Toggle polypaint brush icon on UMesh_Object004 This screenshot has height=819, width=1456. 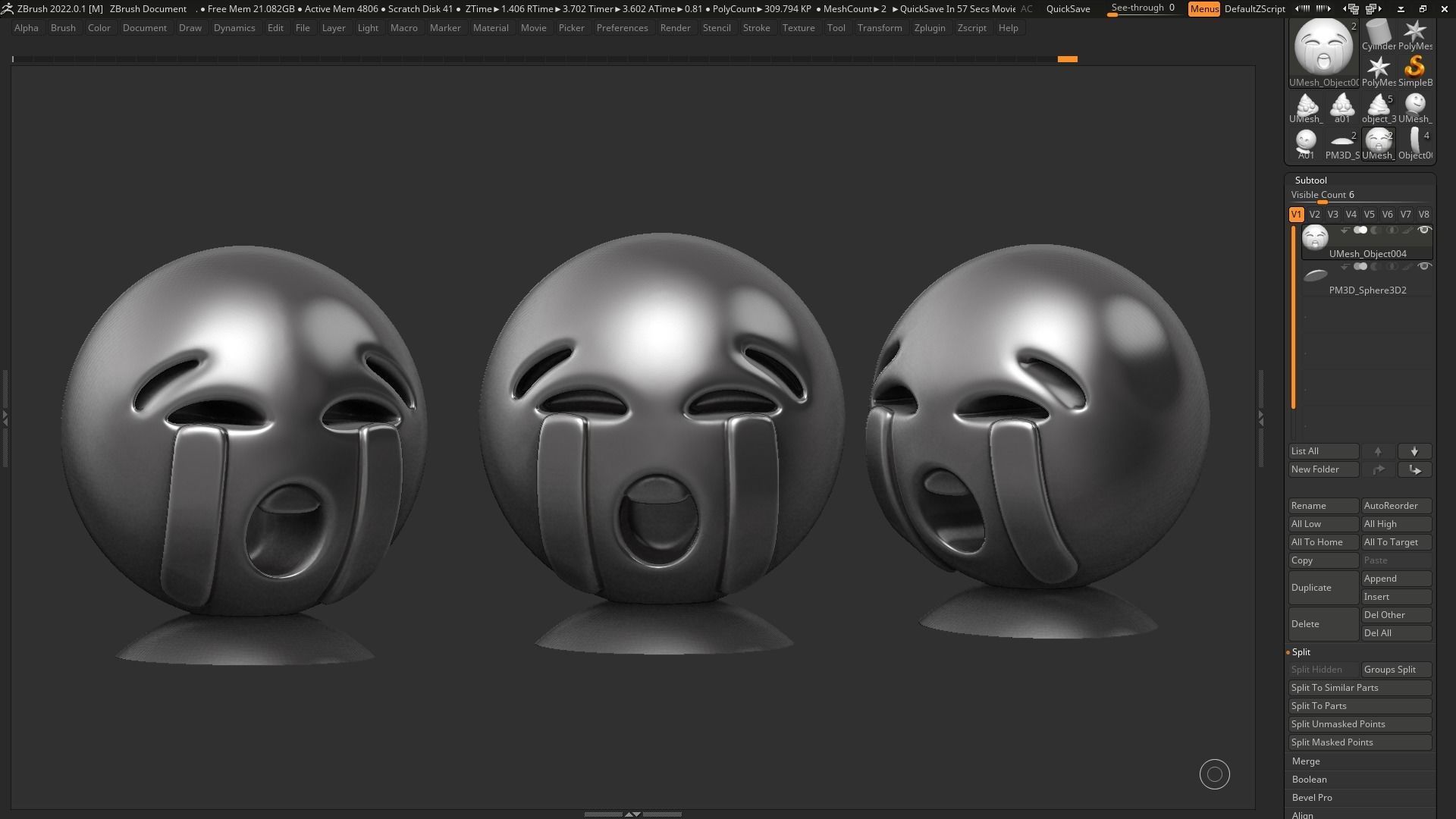[x=1407, y=230]
